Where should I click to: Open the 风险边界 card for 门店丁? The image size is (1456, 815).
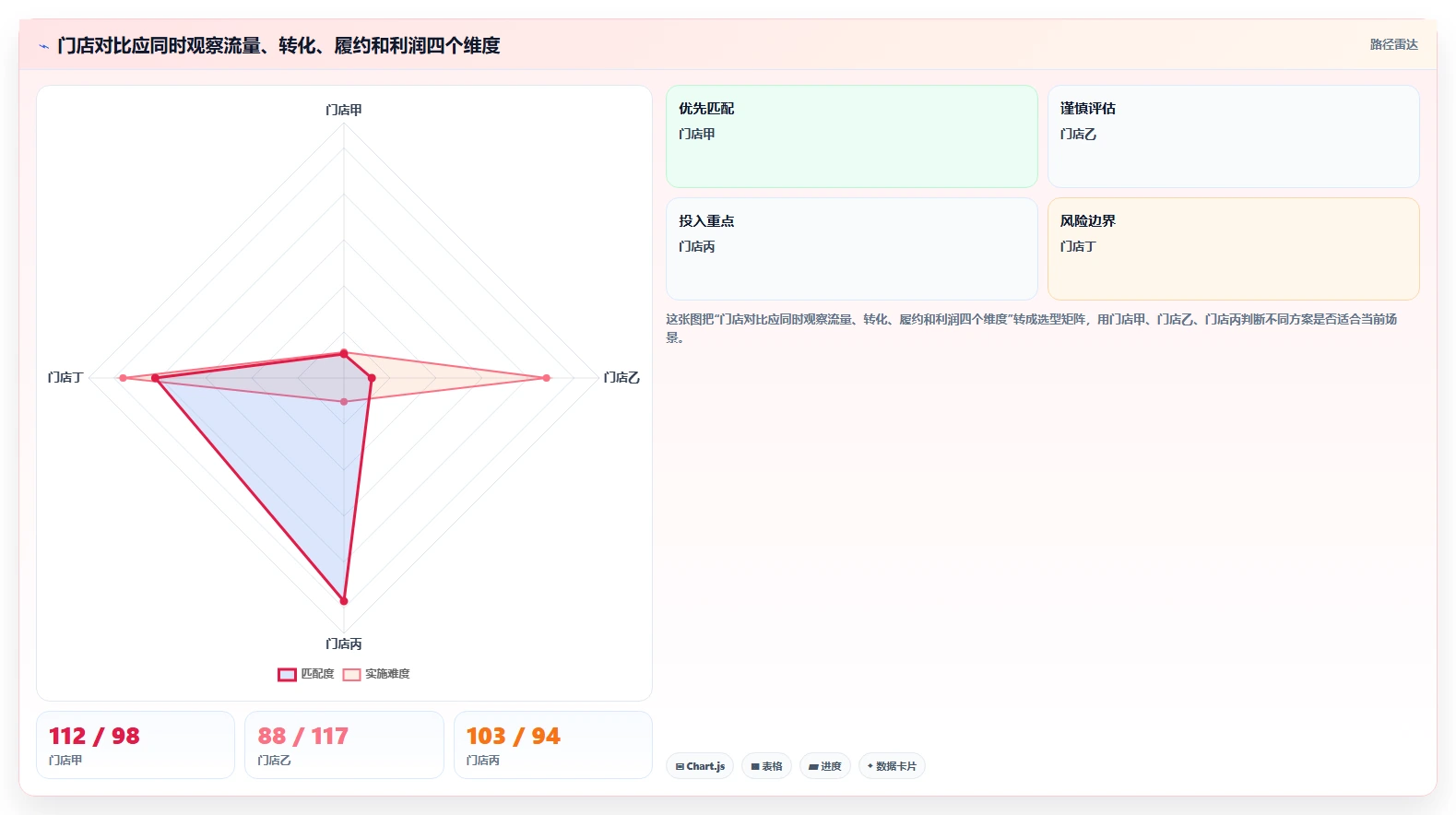pyautogui.click(x=1233, y=249)
